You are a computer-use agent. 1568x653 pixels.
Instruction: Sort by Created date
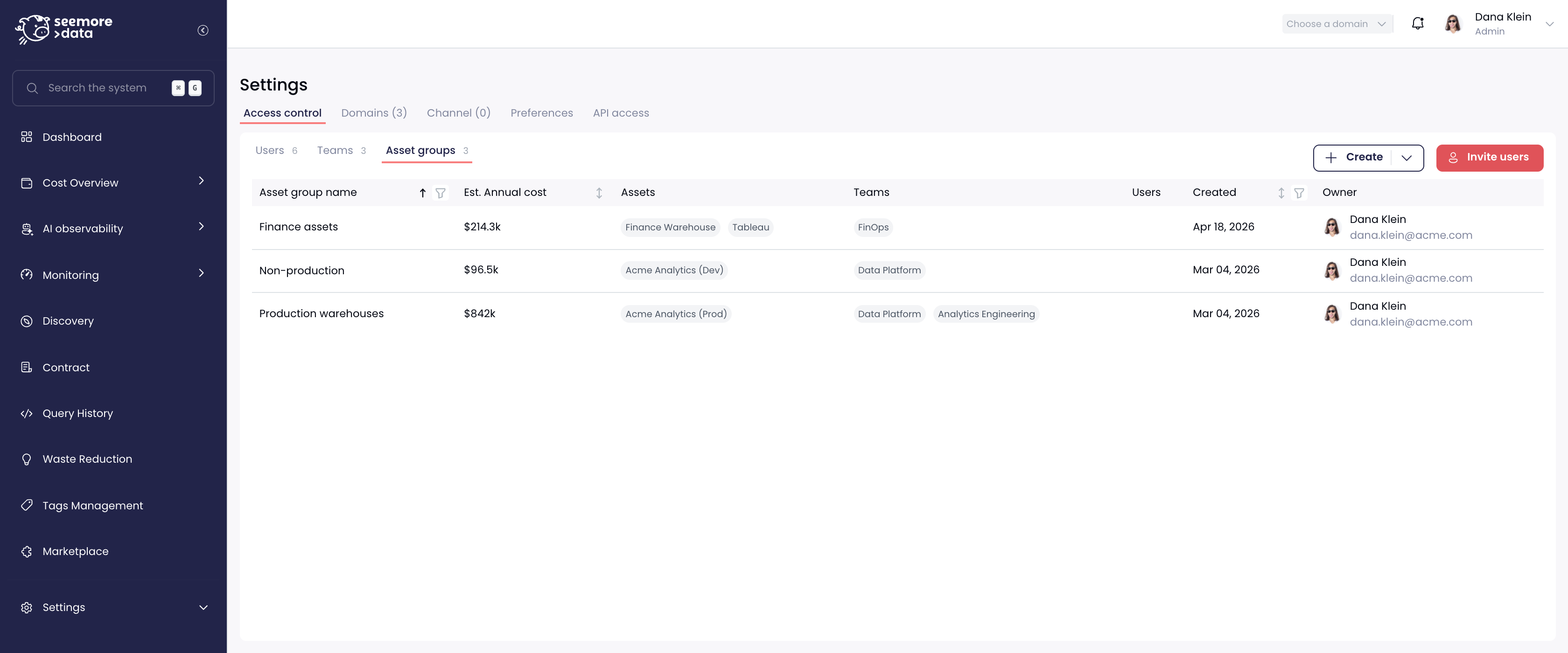point(1281,193)
